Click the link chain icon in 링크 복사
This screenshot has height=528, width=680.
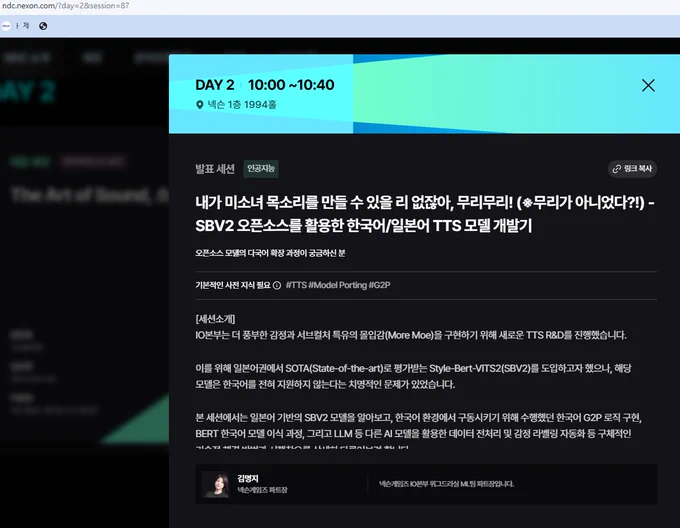coord(616,169)
